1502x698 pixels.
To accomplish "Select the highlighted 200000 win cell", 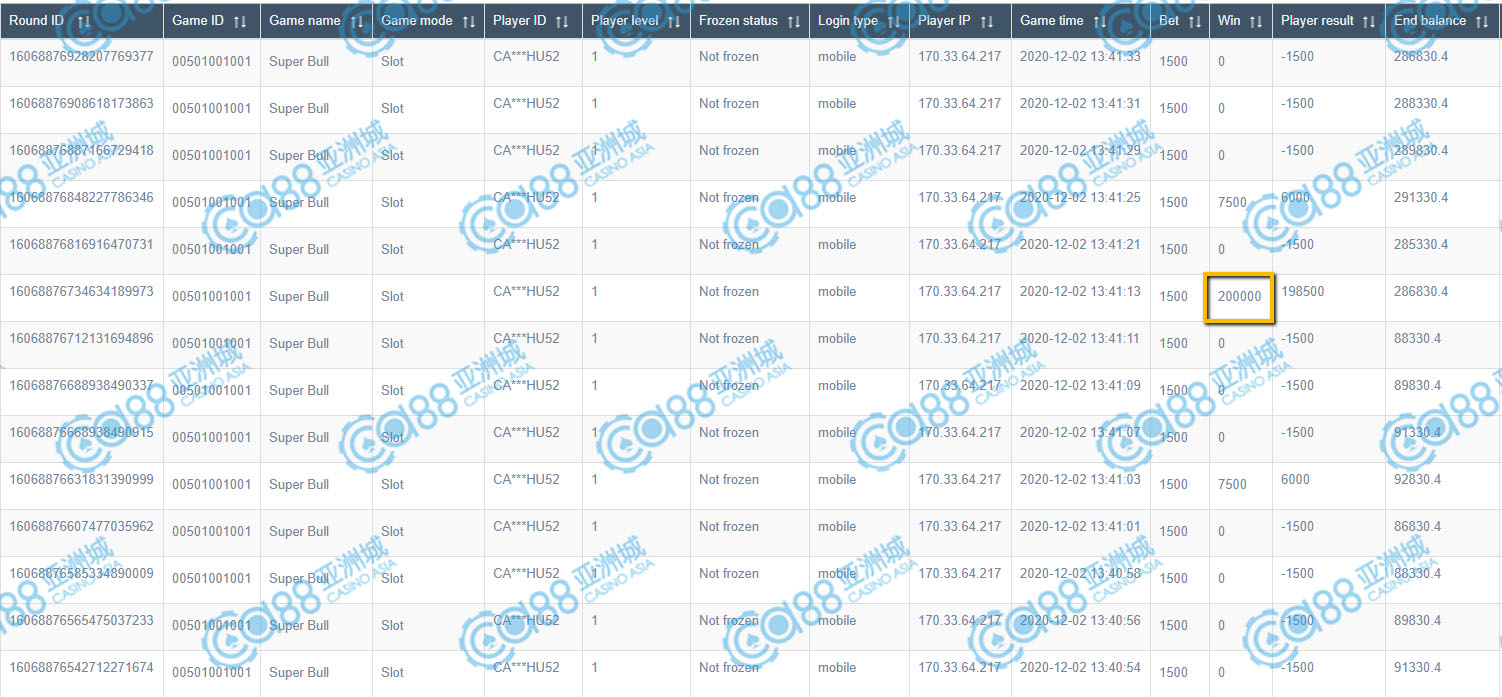I will 1239,297.
